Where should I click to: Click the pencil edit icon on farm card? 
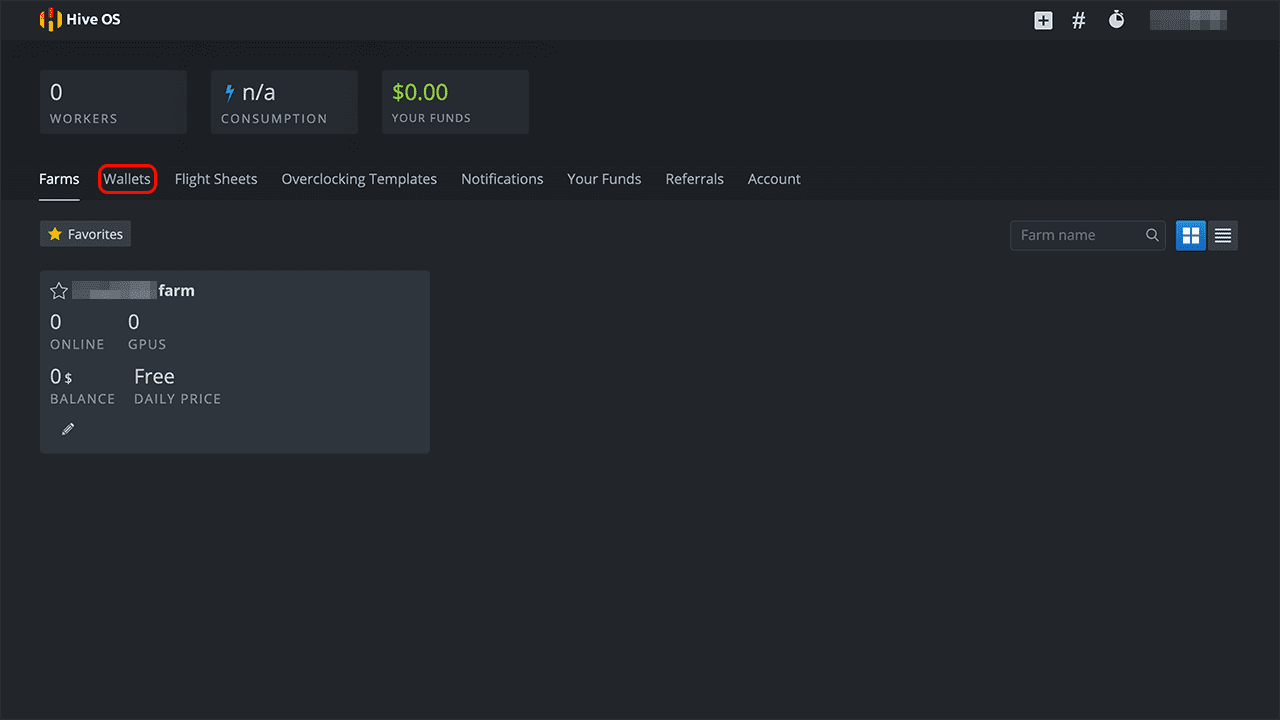68,429
